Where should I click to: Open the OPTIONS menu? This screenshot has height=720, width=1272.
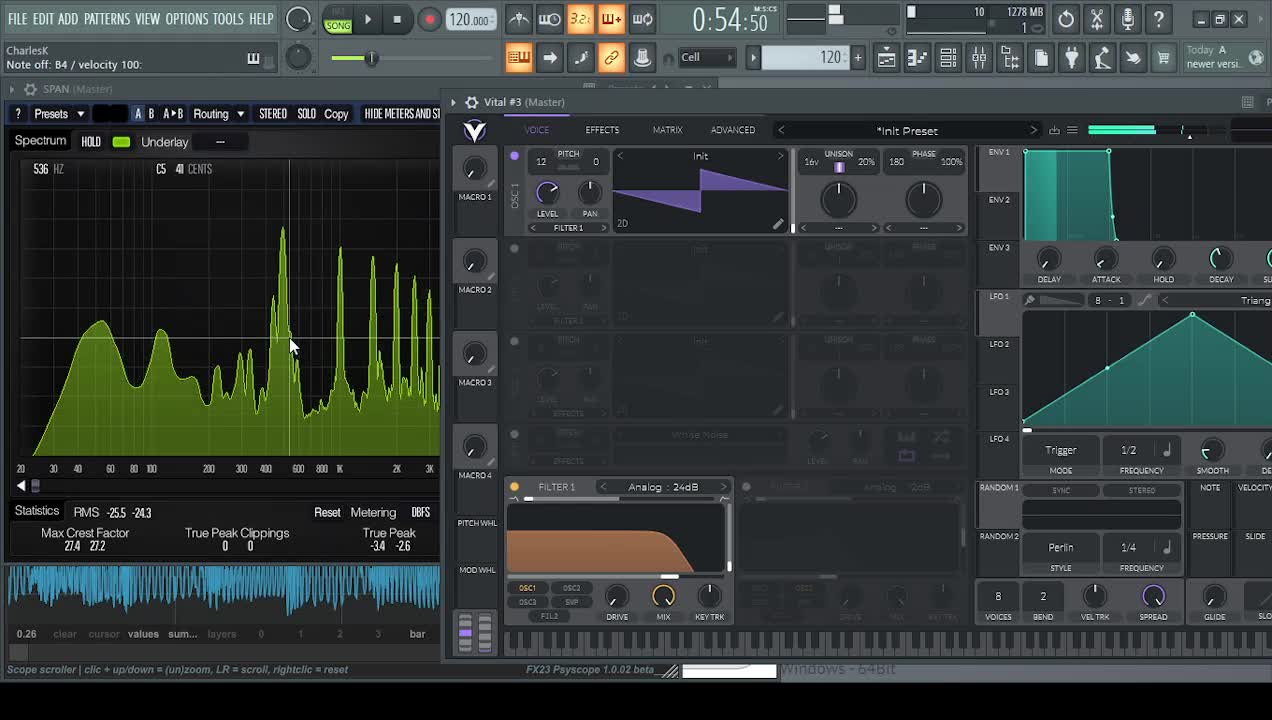pos(186,19)
